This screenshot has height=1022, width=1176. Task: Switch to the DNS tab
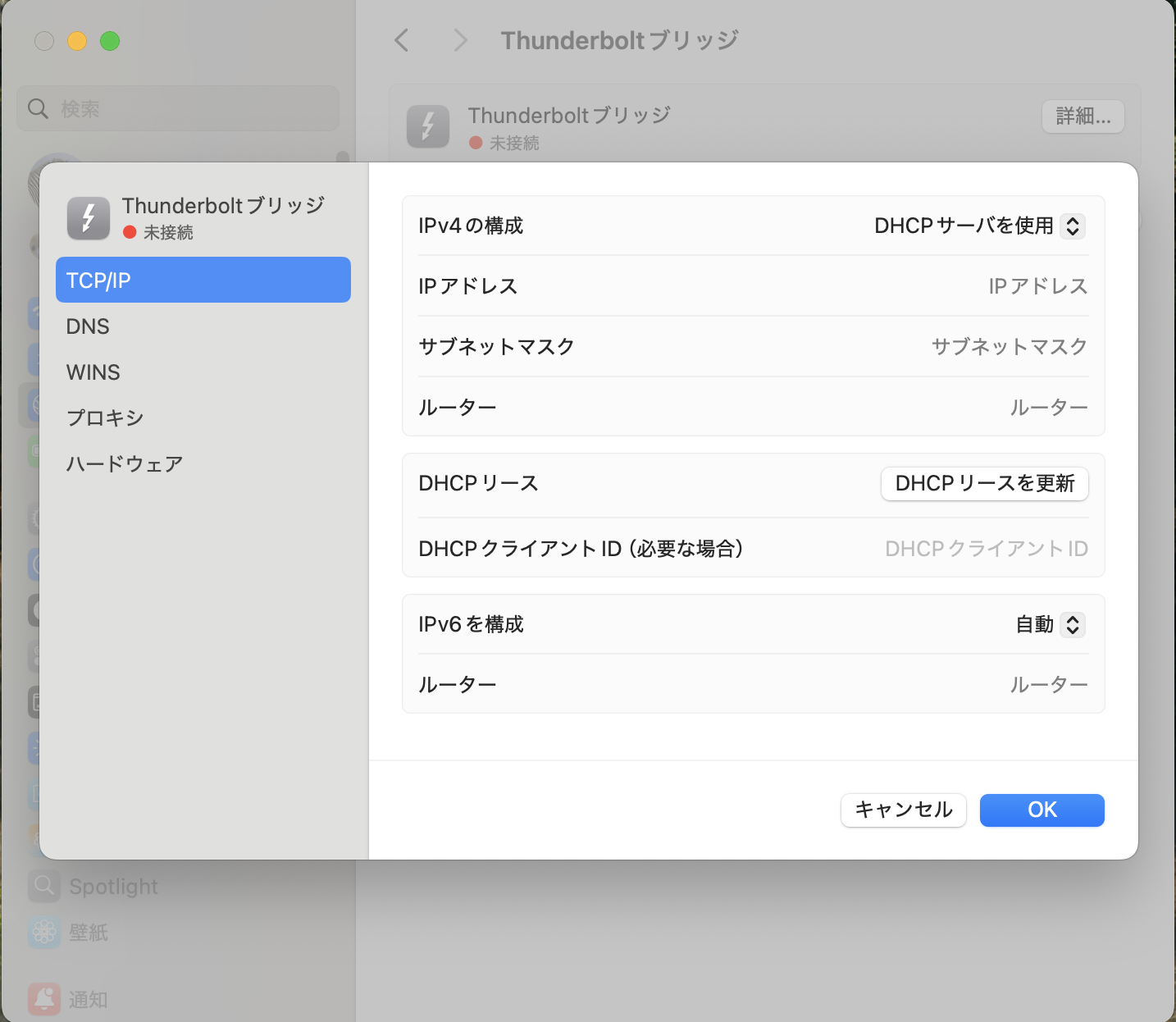203,326
